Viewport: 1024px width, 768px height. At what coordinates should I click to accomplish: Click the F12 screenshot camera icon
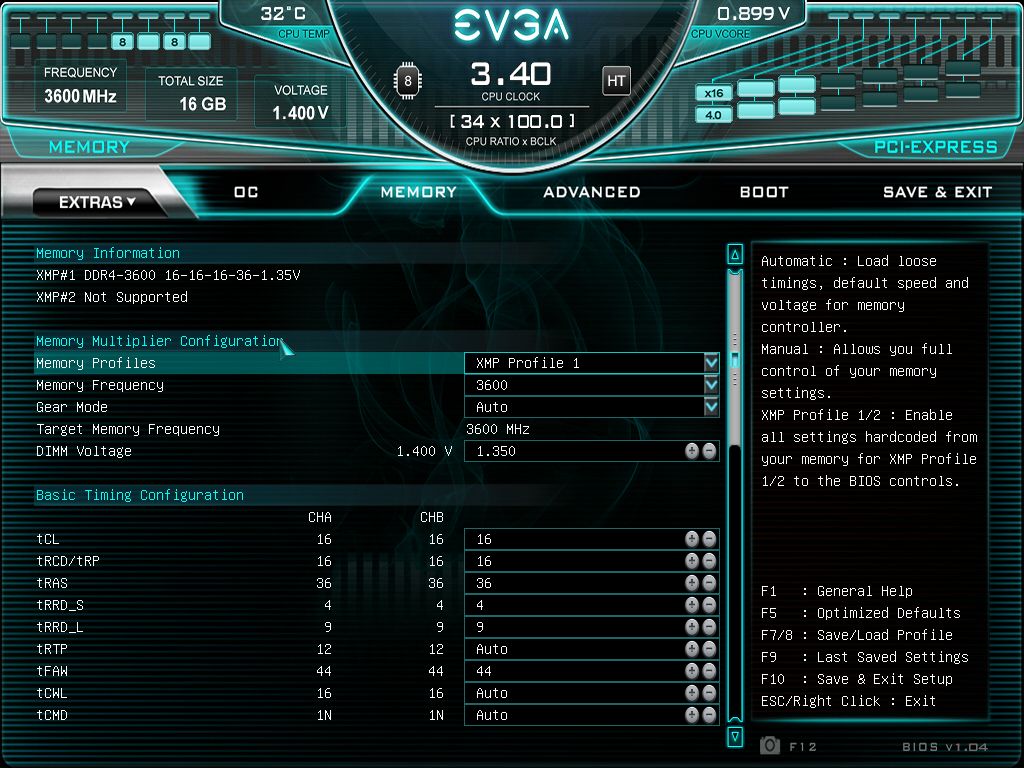point(770,745)
